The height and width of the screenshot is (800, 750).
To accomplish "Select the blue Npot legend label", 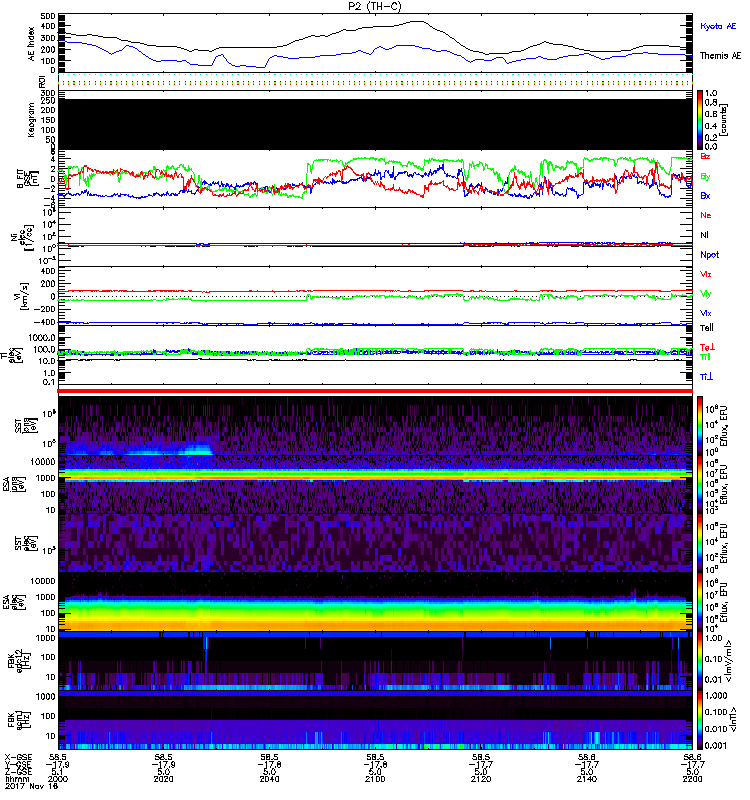I will pyautogui.click(x=709, y=255).
